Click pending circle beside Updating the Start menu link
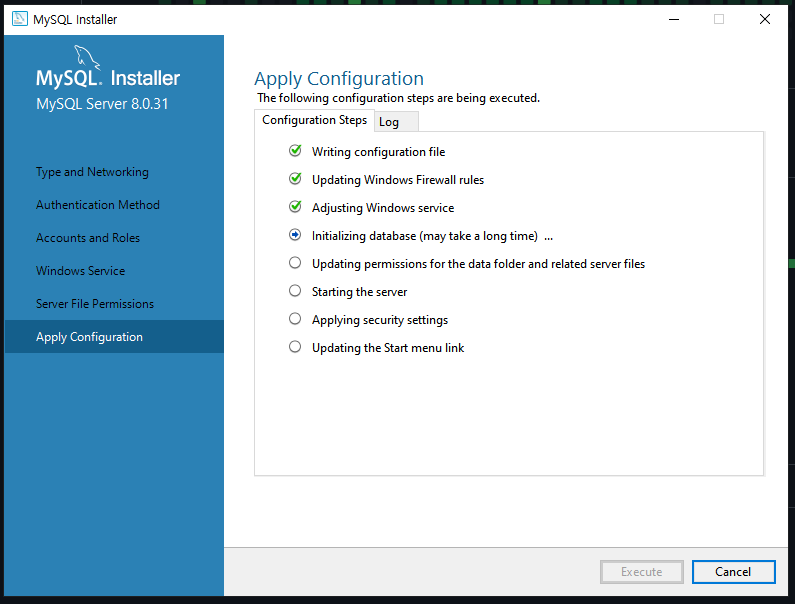 tap(295, 347)
